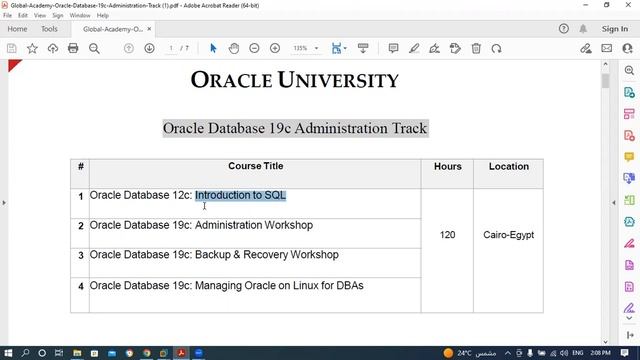Screen dimensions: 640x360
Task: Open Fill & Sign pen icon at toolbar right
Action: (x=586, y=48)
